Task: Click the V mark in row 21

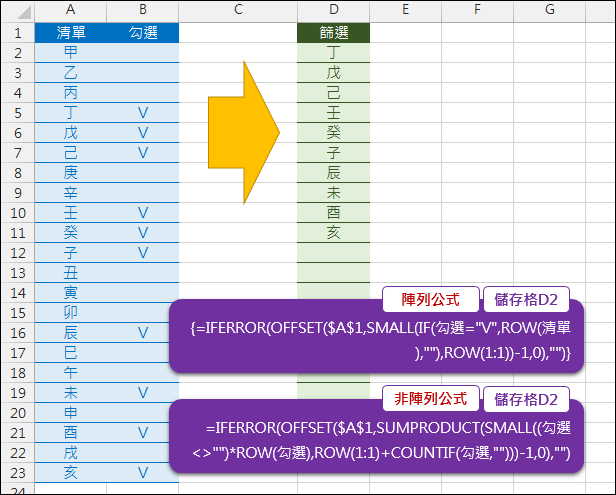Action: pos(143,433)
